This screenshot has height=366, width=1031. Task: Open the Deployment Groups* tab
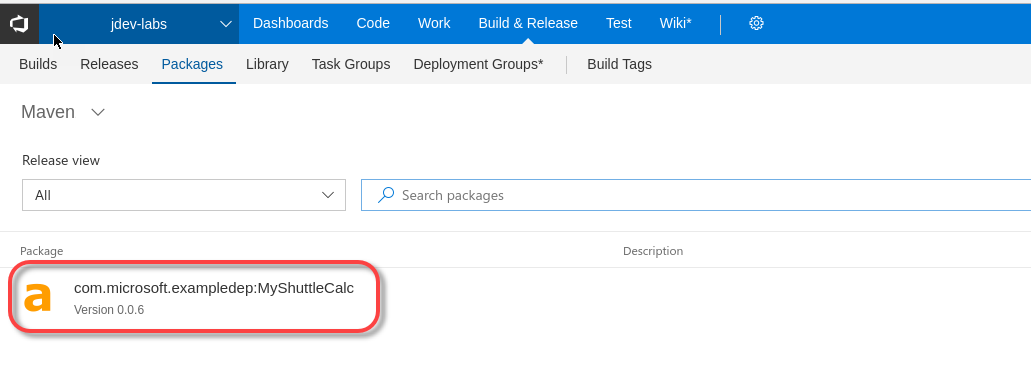point(478,64)
